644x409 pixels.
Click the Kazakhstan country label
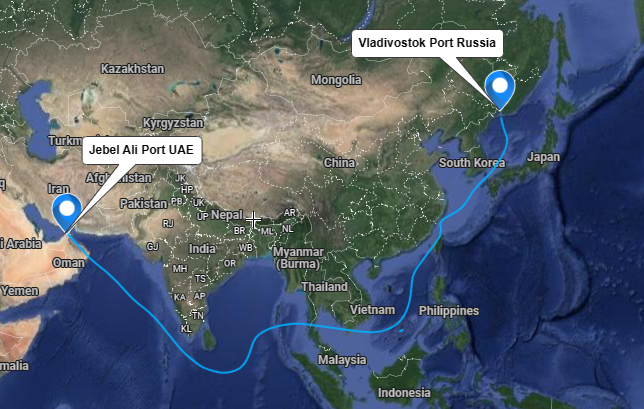(x=133, y=69)
